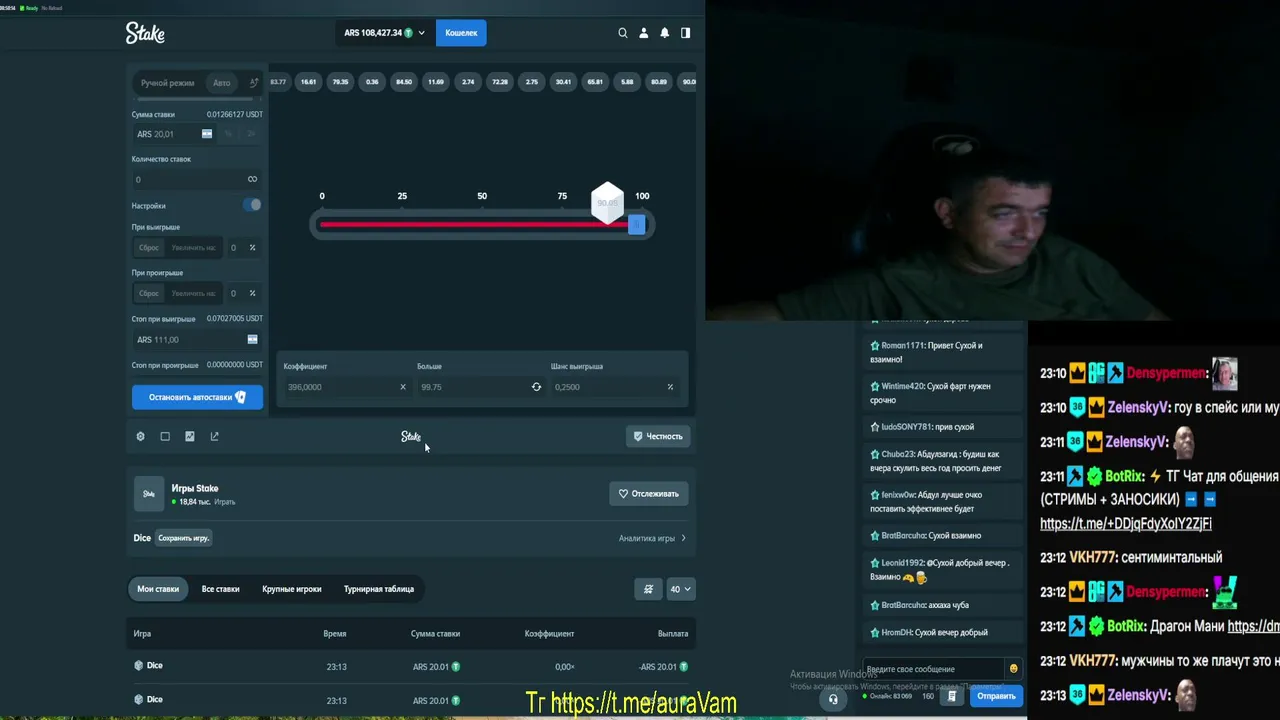Click the Отслеживать follow button
Image resolution: width=1280 pixels, height=720 pixels.
648,494
